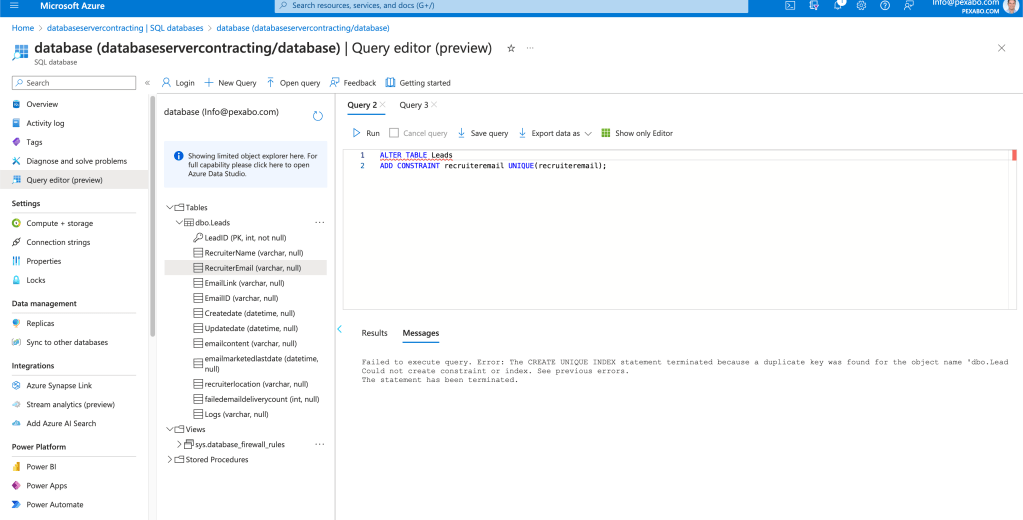Expand Stored Procedures folder
Image resolution: width=1023 pixels, height=520 pixels.
coord(170,459)
